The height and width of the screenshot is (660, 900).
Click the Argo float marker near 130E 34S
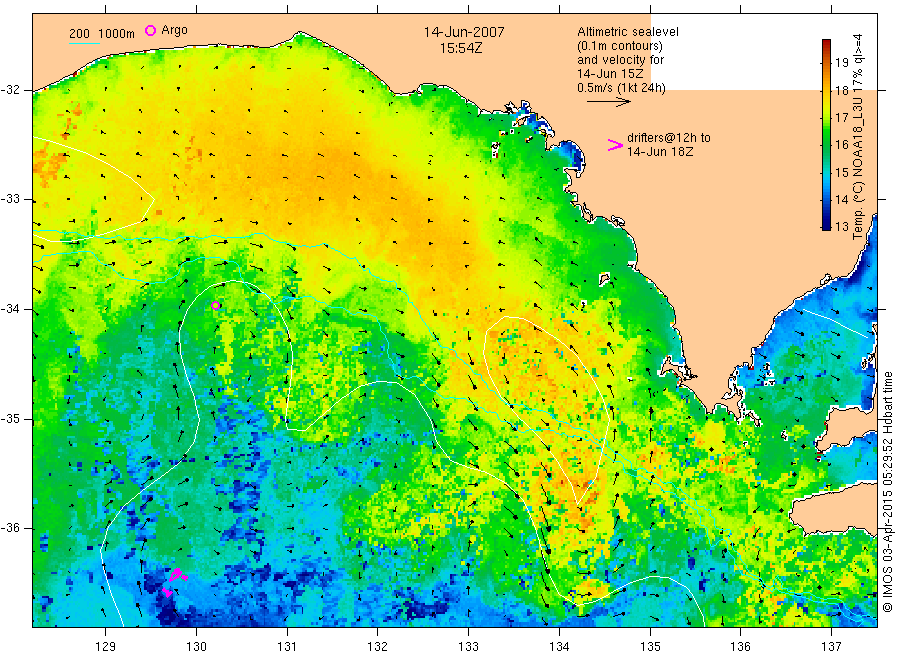[x=216, y=305]
